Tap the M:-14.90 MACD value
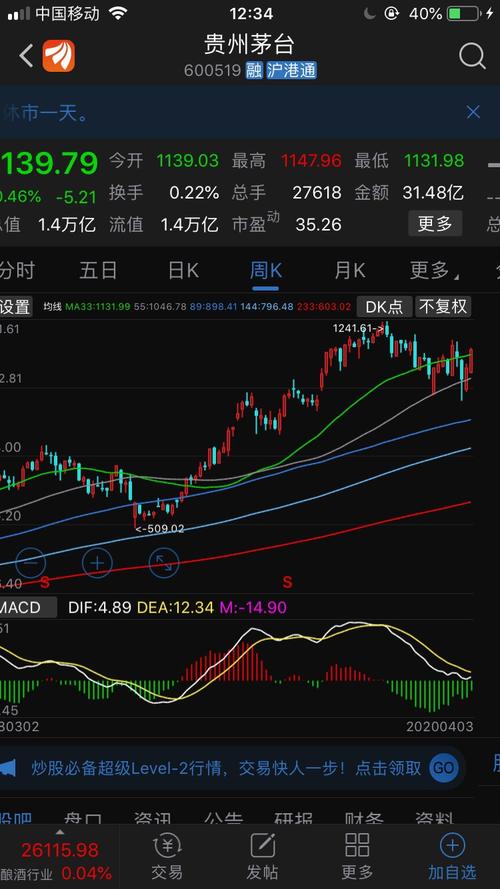This screenshot has height=889, width=500. point(253,608)
